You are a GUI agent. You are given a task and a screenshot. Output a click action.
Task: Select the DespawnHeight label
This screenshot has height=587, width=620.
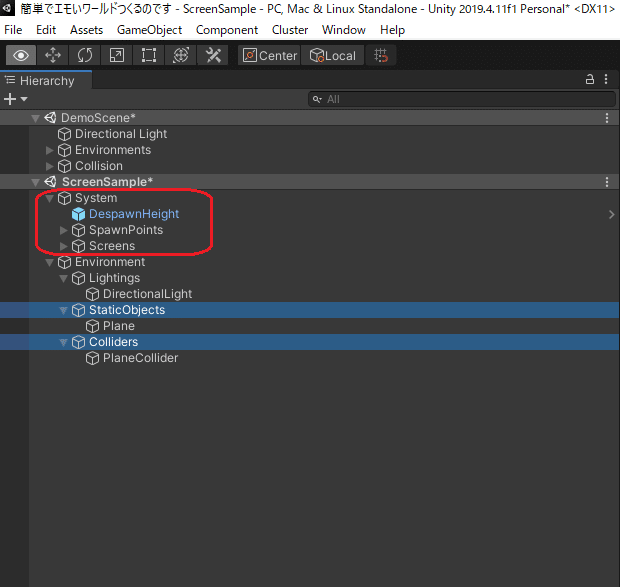(134, 214)
